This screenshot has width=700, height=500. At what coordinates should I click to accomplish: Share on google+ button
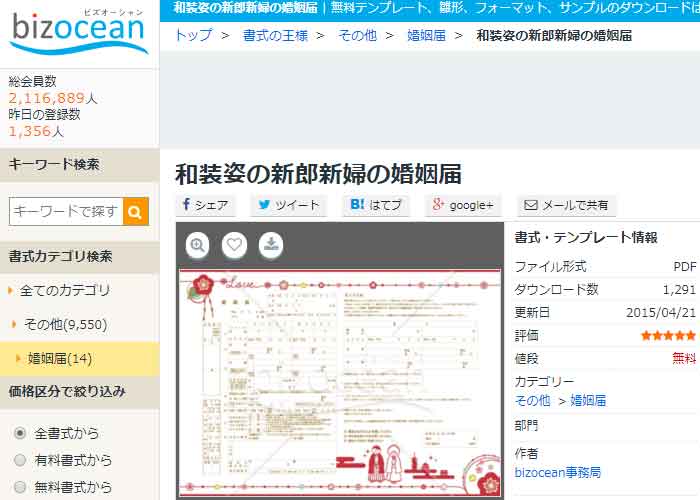point(462,205)
